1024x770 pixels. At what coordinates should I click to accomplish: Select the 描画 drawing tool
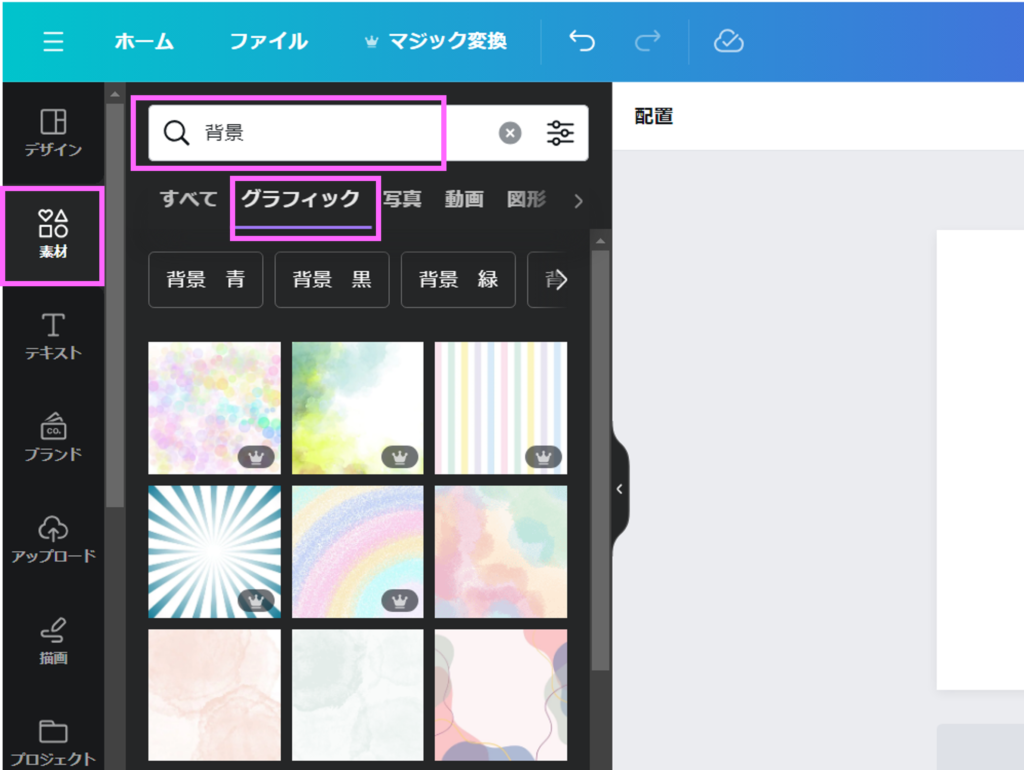[x=53, y=641]
